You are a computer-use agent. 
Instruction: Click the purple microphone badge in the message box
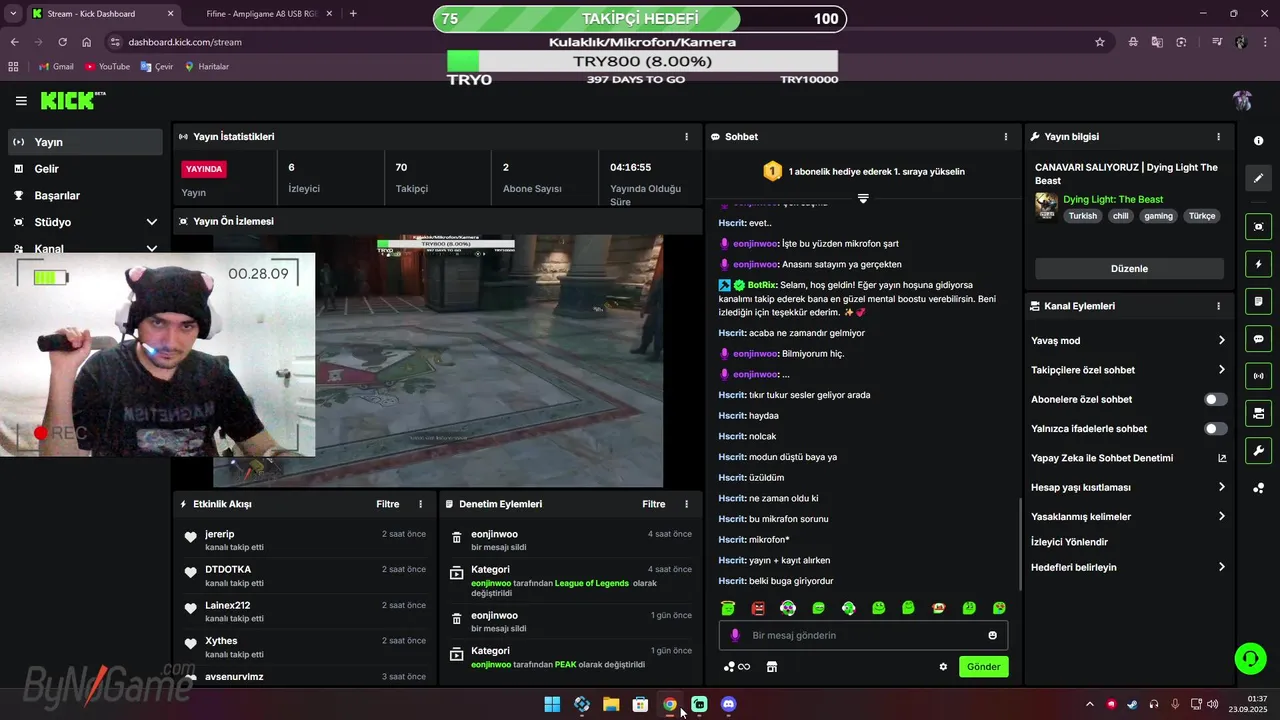(x=735, y=635)
